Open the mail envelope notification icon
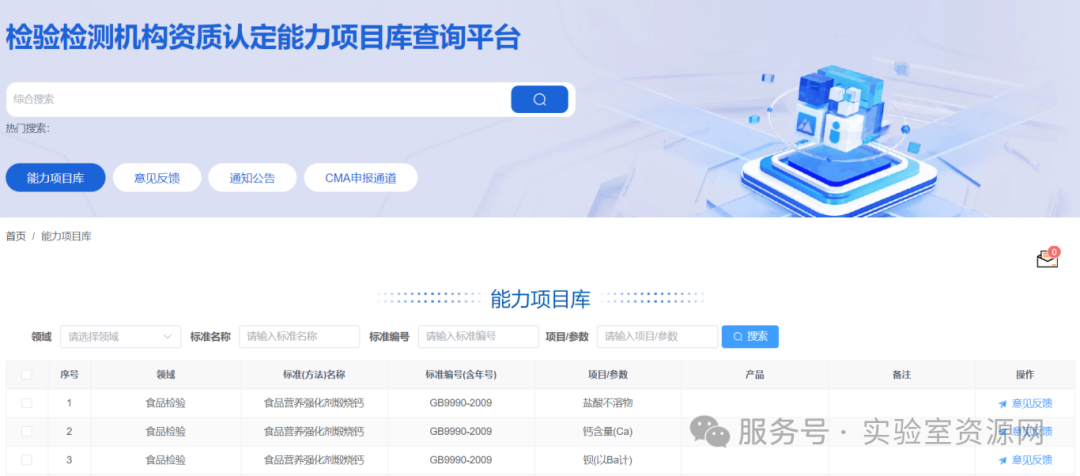Viewport: 1080px width, 476px height. pos(1046,259)
